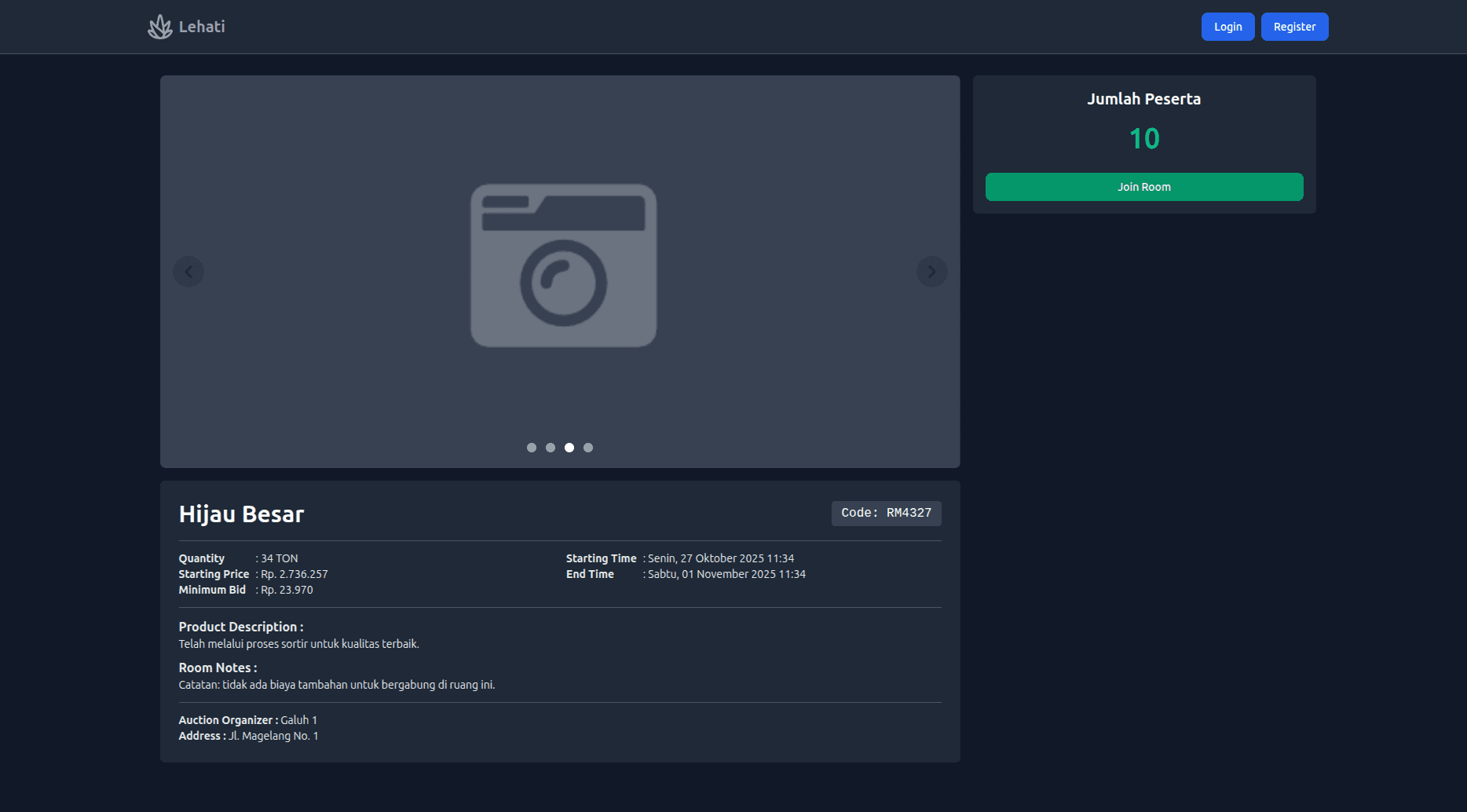
Task: Advance to next carousel image
Action: click(931, 272)
